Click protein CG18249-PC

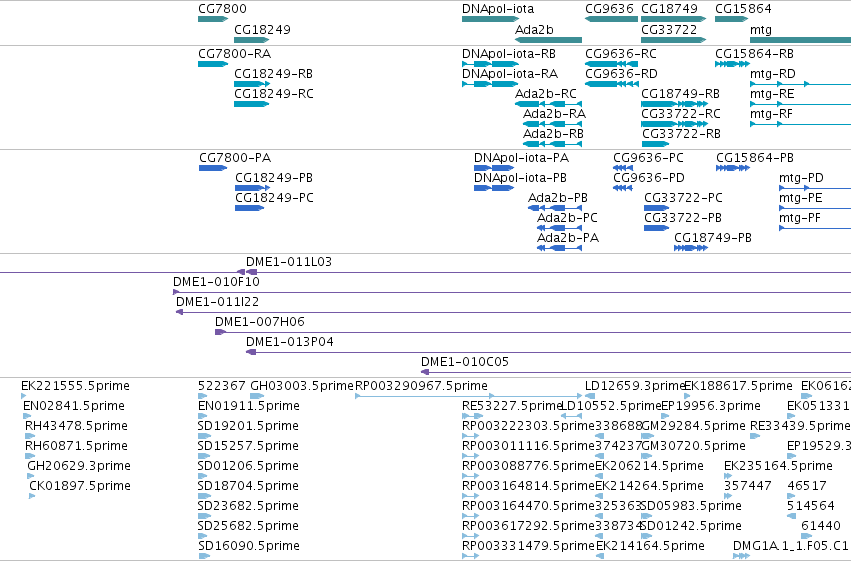tap(250, 208)
